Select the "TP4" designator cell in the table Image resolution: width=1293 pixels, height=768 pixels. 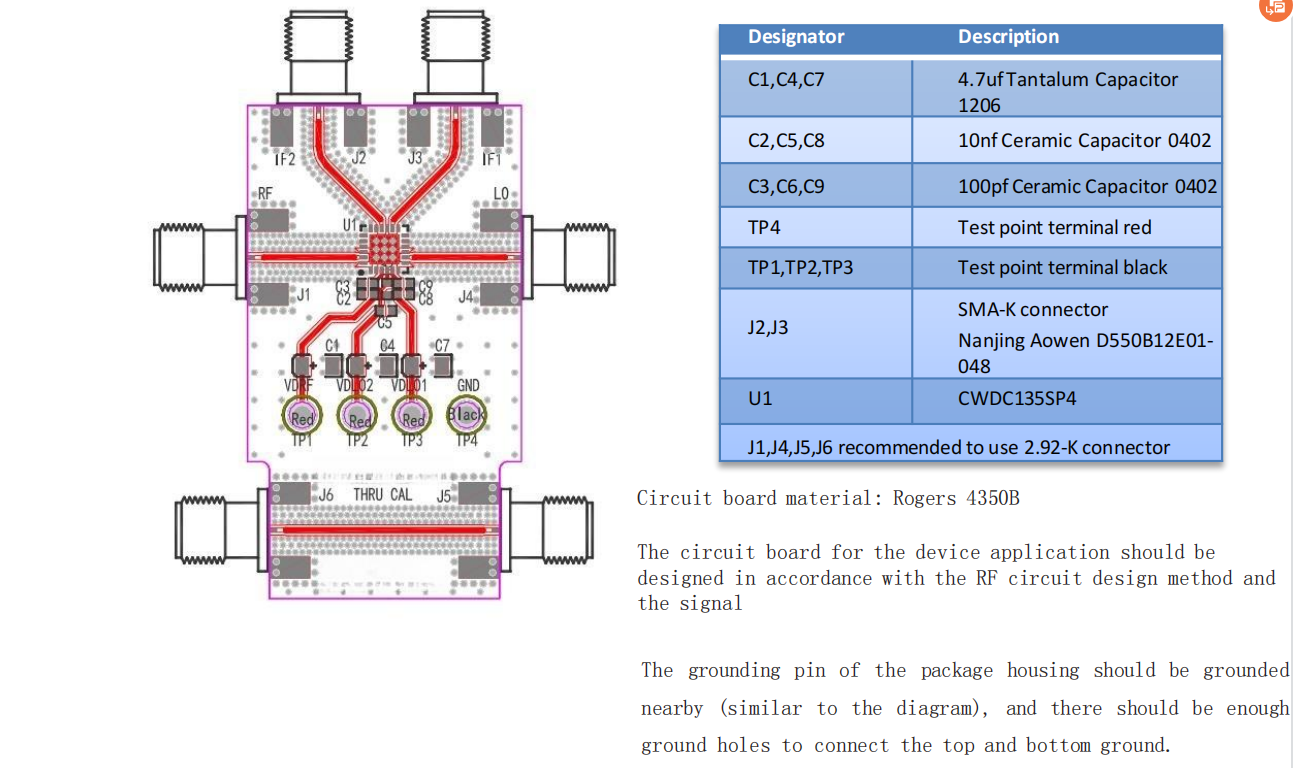click(x=816, y=228)
